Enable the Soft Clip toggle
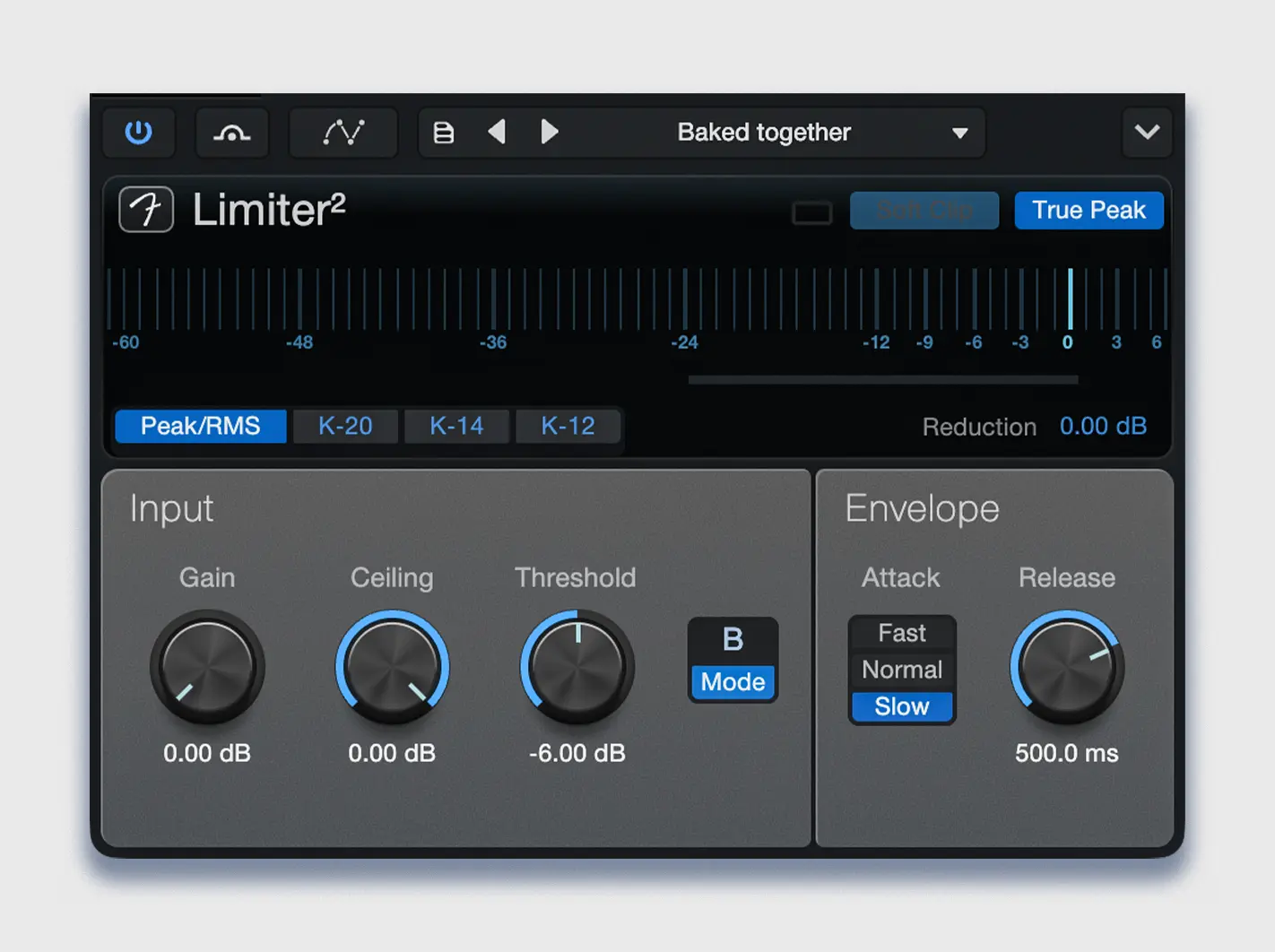 pos(924,210)
